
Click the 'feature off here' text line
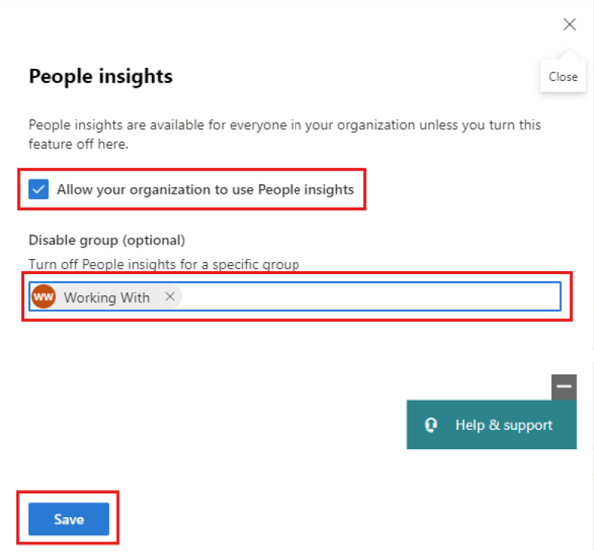coord(78,144)
